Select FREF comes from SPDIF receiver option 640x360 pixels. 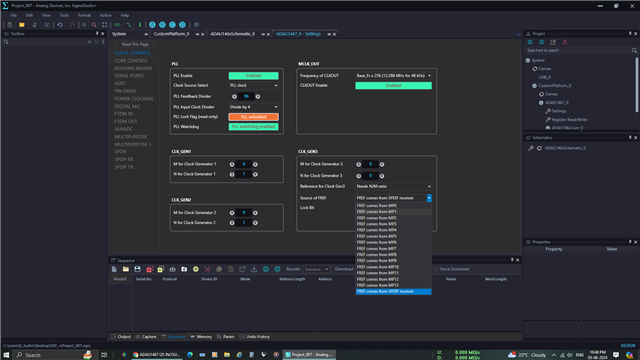coord(393,291)
